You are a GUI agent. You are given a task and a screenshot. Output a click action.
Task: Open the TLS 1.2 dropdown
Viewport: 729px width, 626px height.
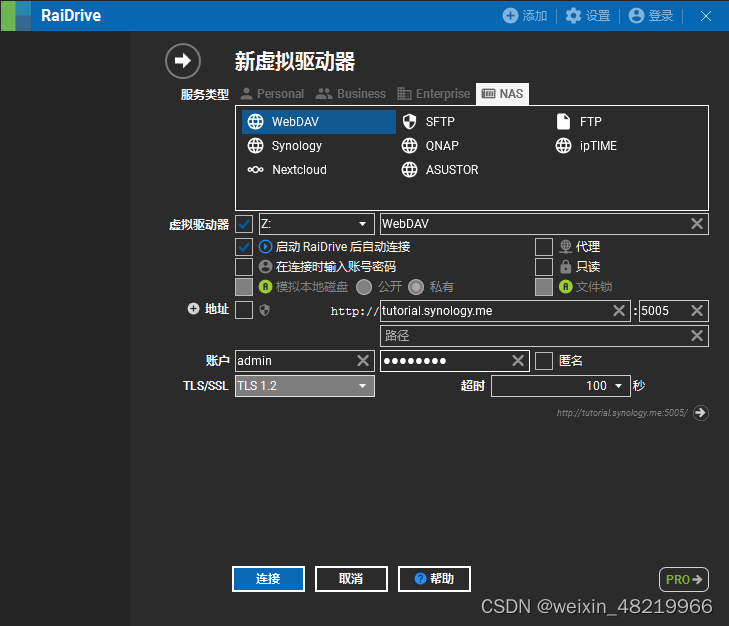305,386
